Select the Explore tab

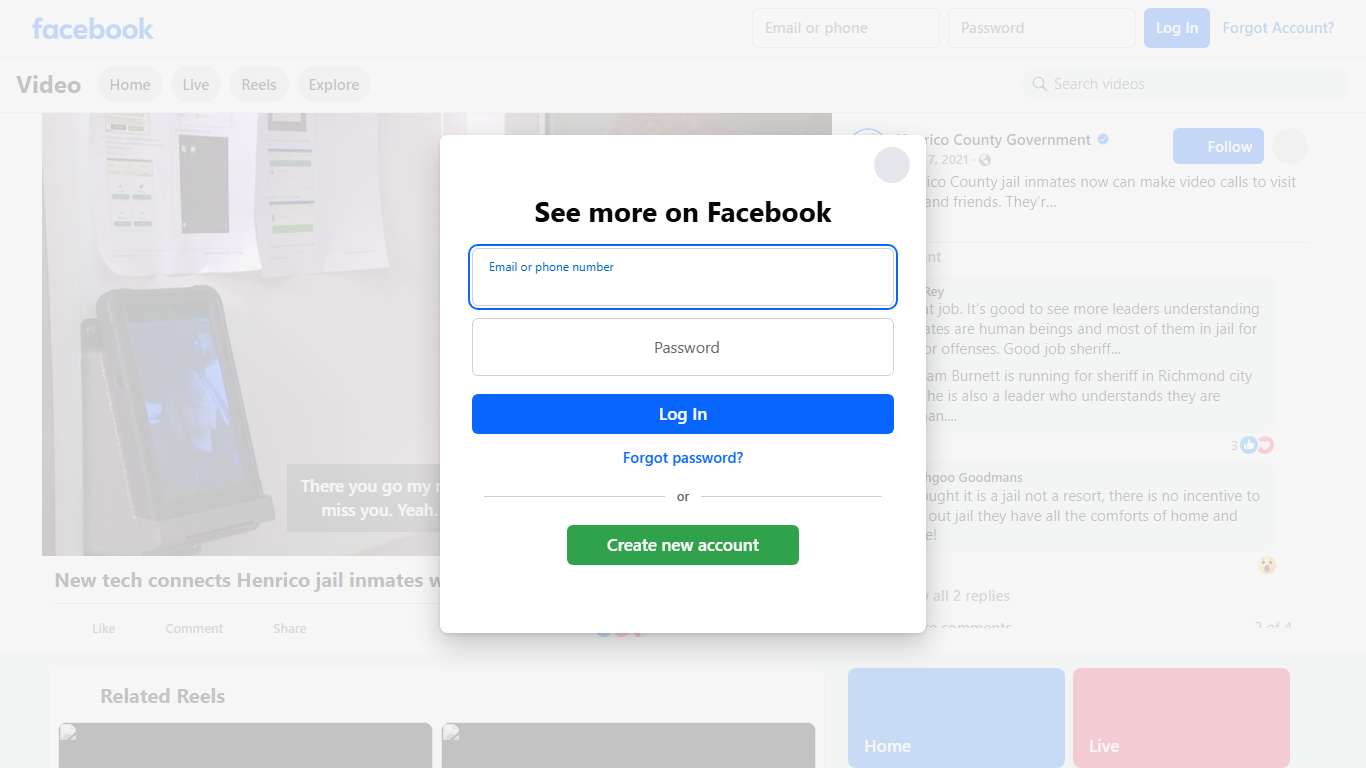point(334,85)
